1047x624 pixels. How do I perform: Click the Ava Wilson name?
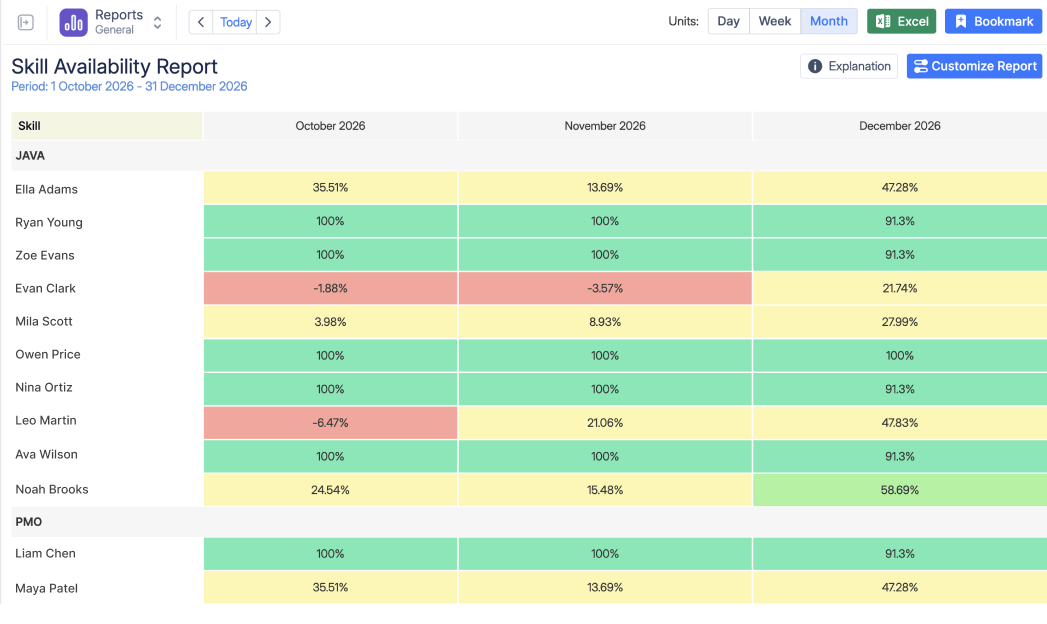[x=46, y=454]
